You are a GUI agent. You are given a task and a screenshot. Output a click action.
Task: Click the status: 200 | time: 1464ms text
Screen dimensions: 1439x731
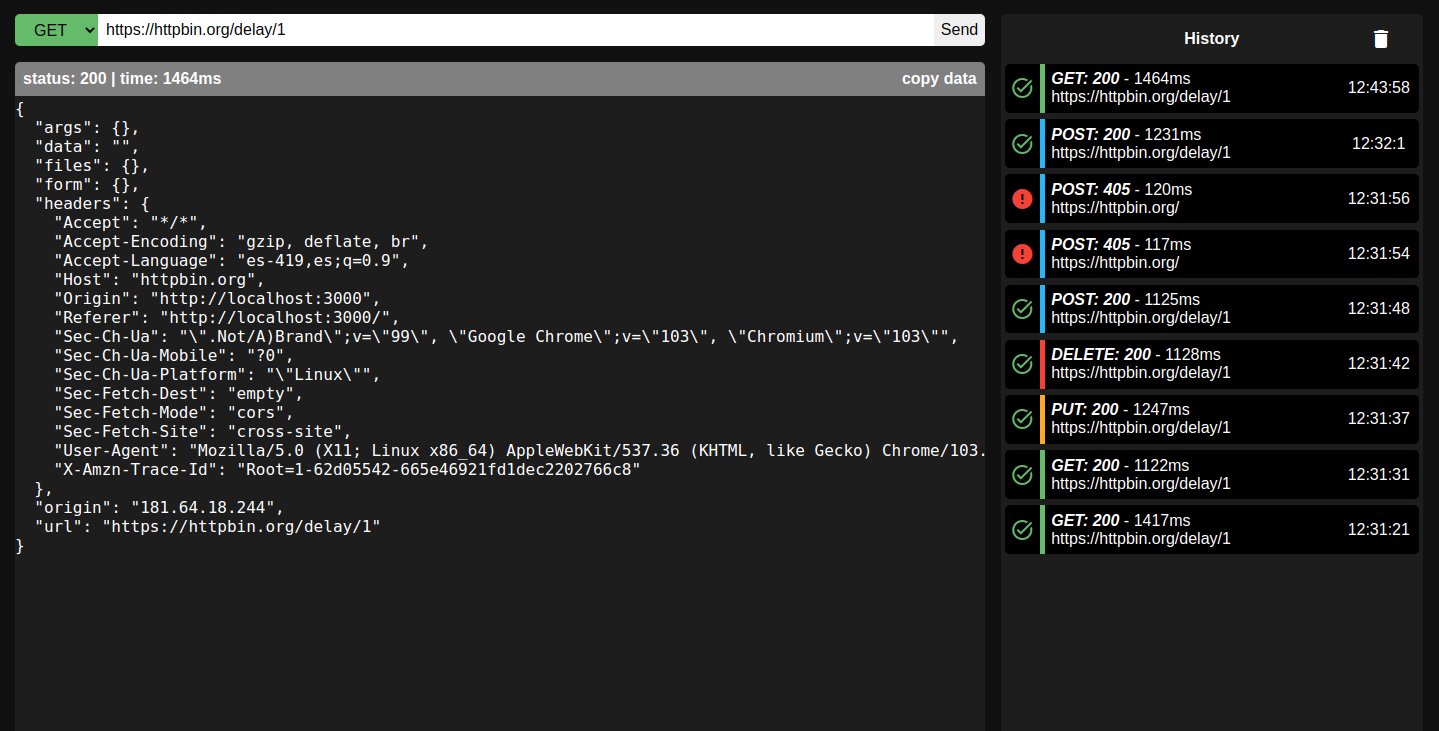pos(122,79)
